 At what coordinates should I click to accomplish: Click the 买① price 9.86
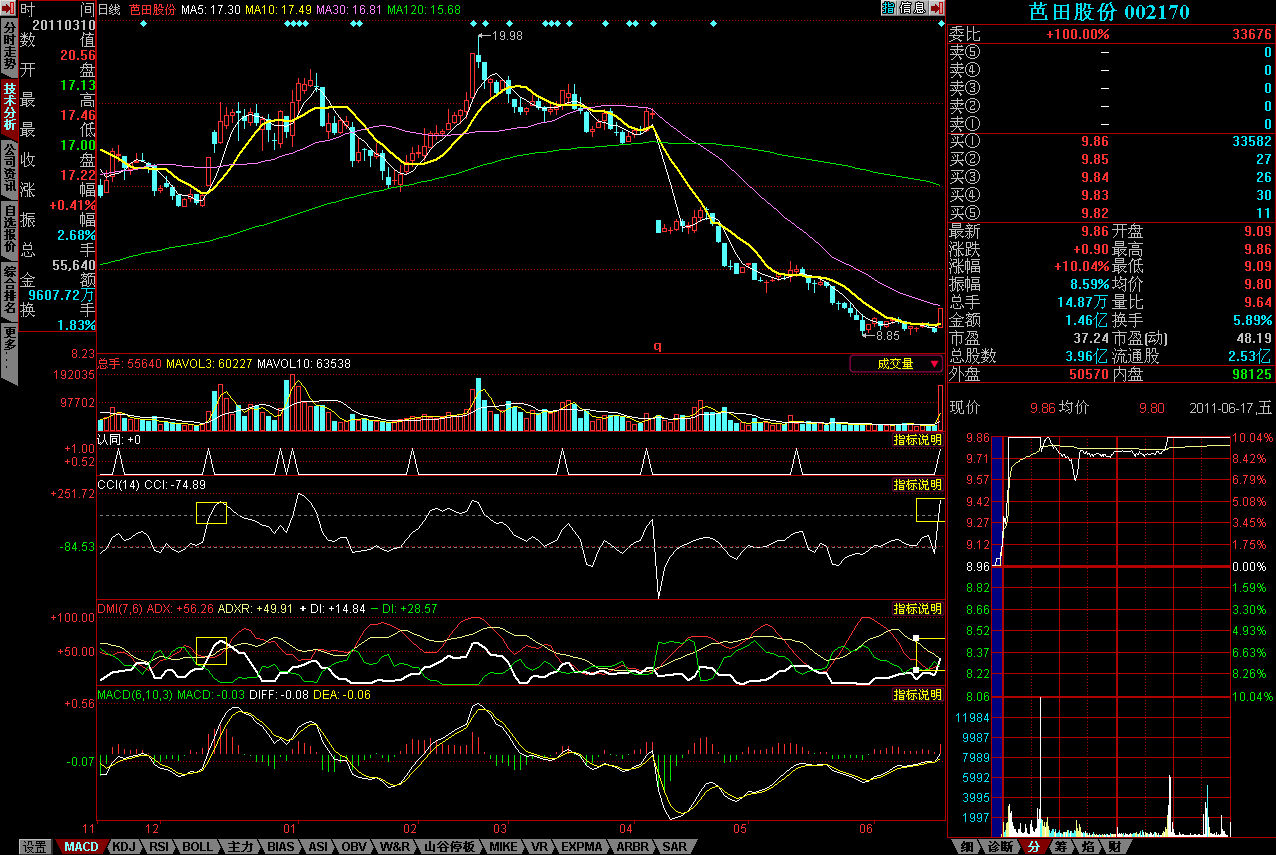[x=1095, y=142]
